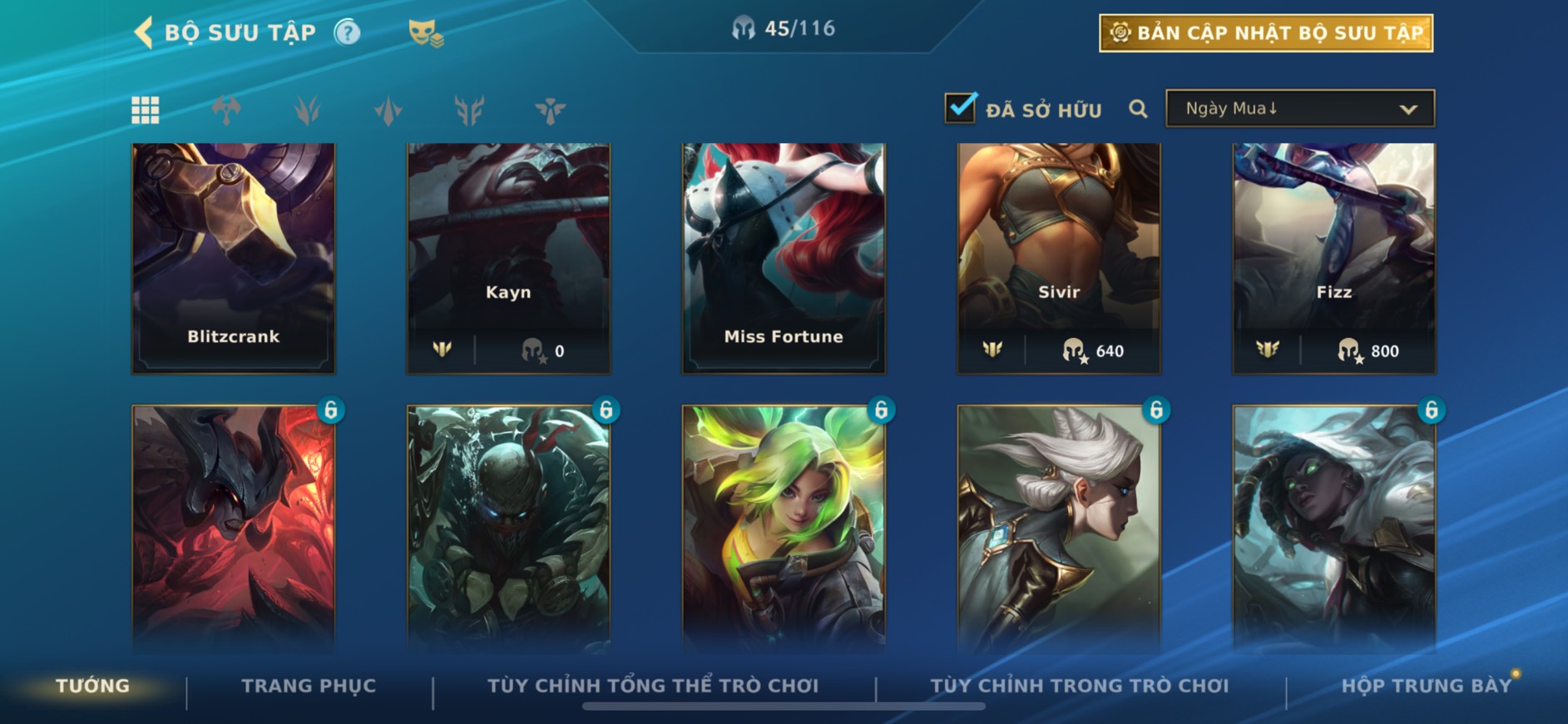Image resolution: width=1568 pixels, height=724 pixels.
Task: Filter by the fourth role icon
Action: click(469, 110)
